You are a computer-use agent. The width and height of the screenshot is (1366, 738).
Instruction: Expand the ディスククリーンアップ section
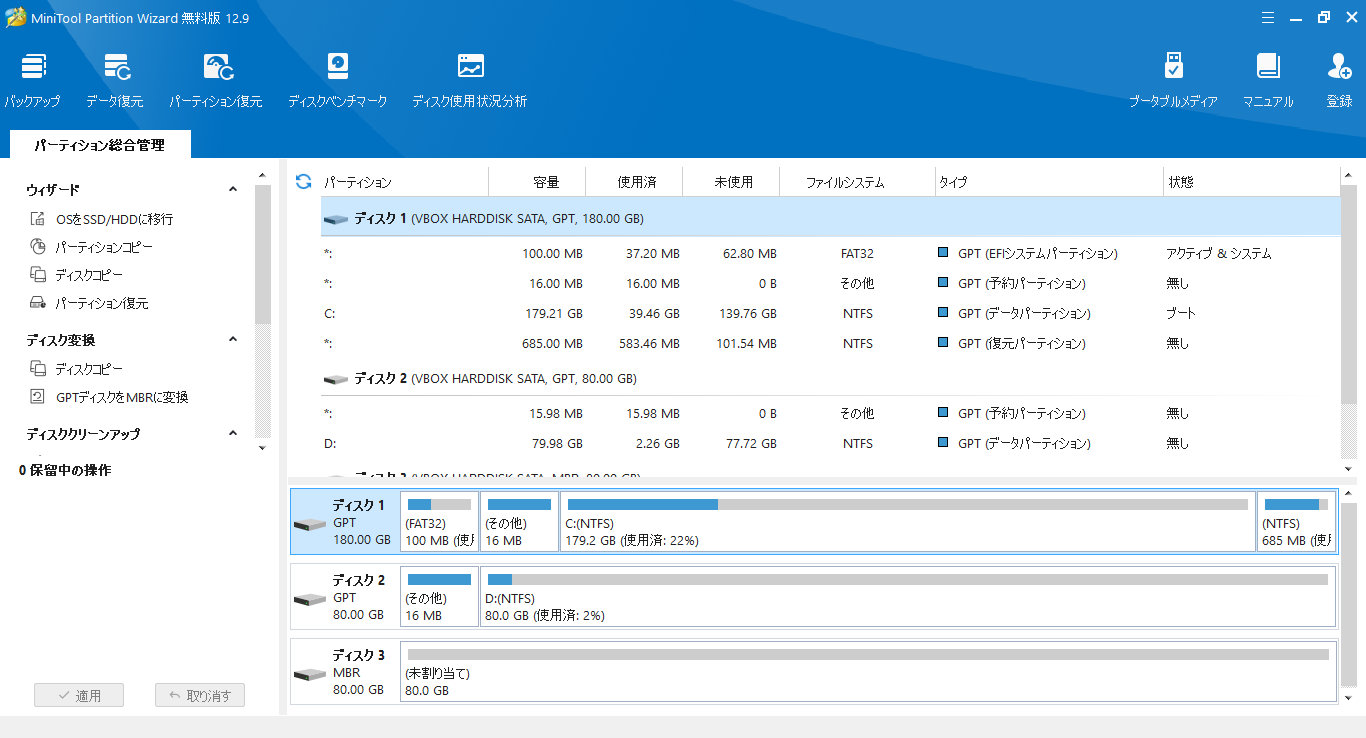pos(232,434)
